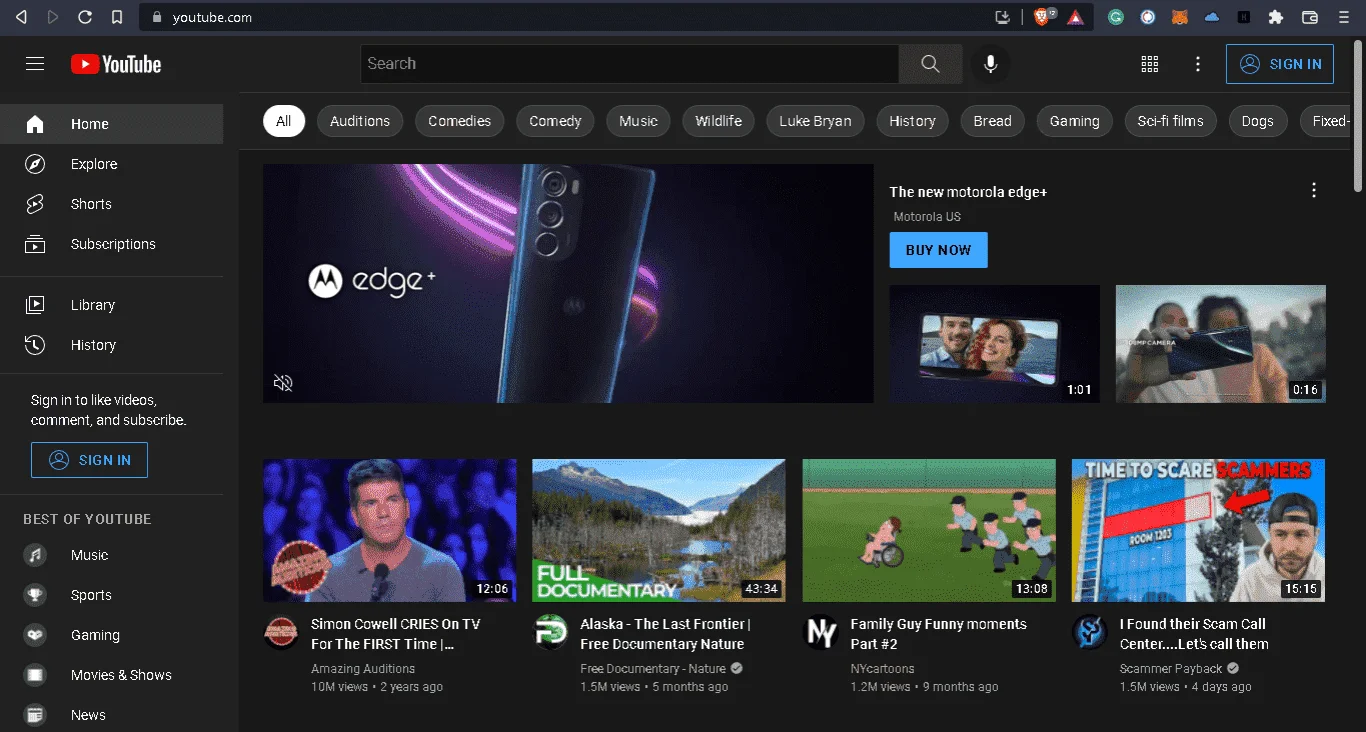
Task: Open the Scammer Payback channel avatar
Action: pos(1090,632)
